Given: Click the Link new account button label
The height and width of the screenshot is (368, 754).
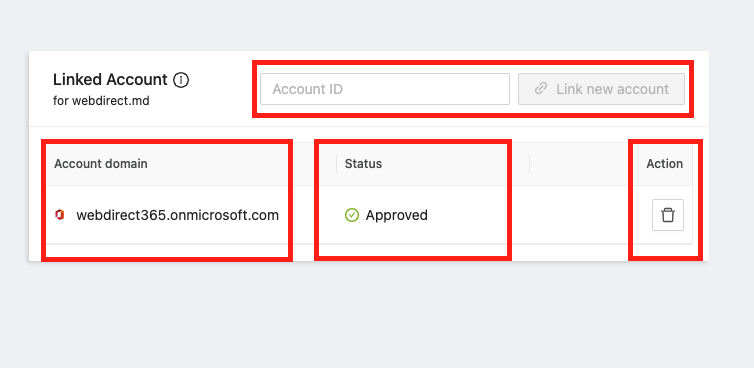Looking at the screenshot, I should (x=612, y=89).
